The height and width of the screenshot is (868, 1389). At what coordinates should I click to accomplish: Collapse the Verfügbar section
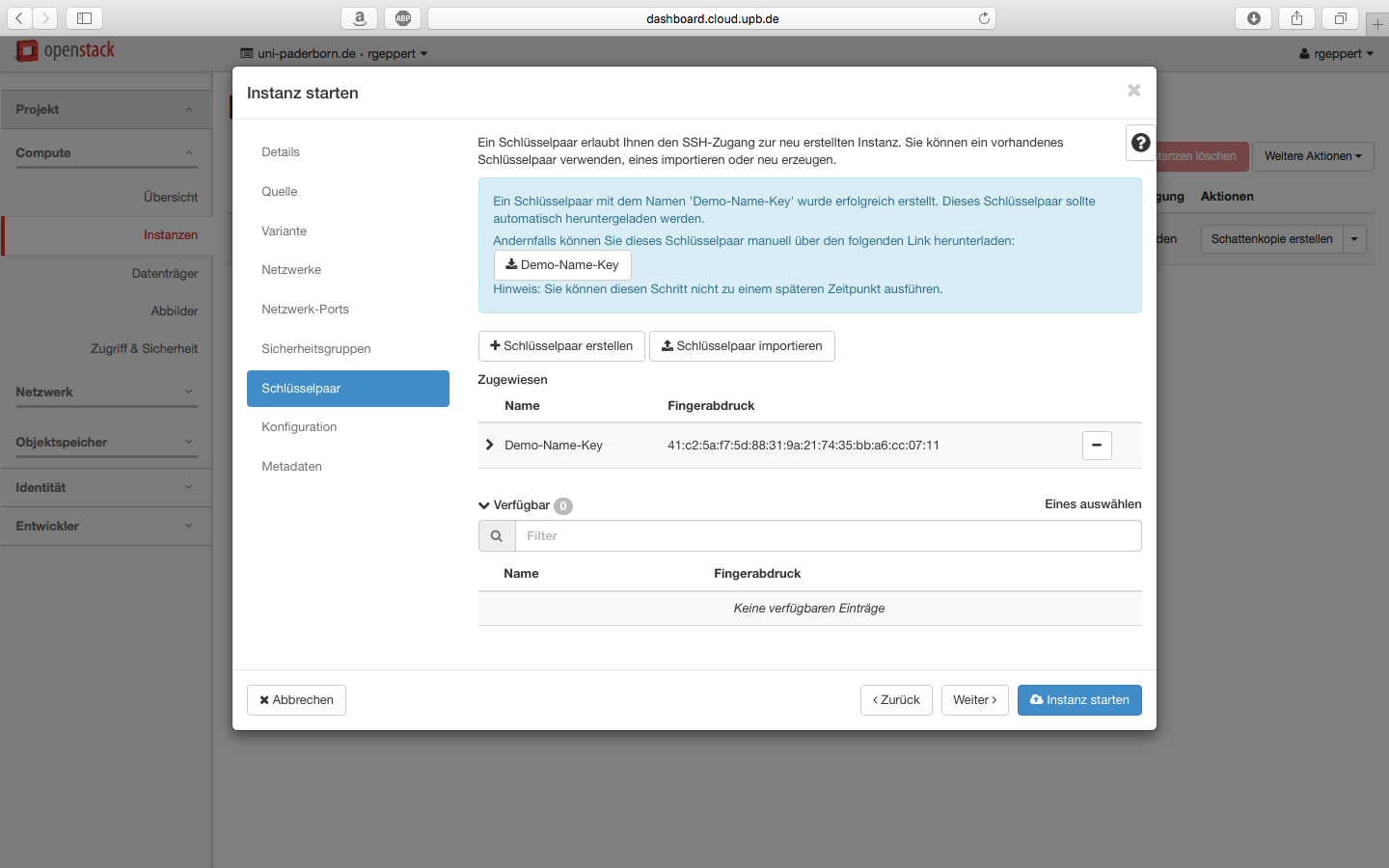pos(484,505)
